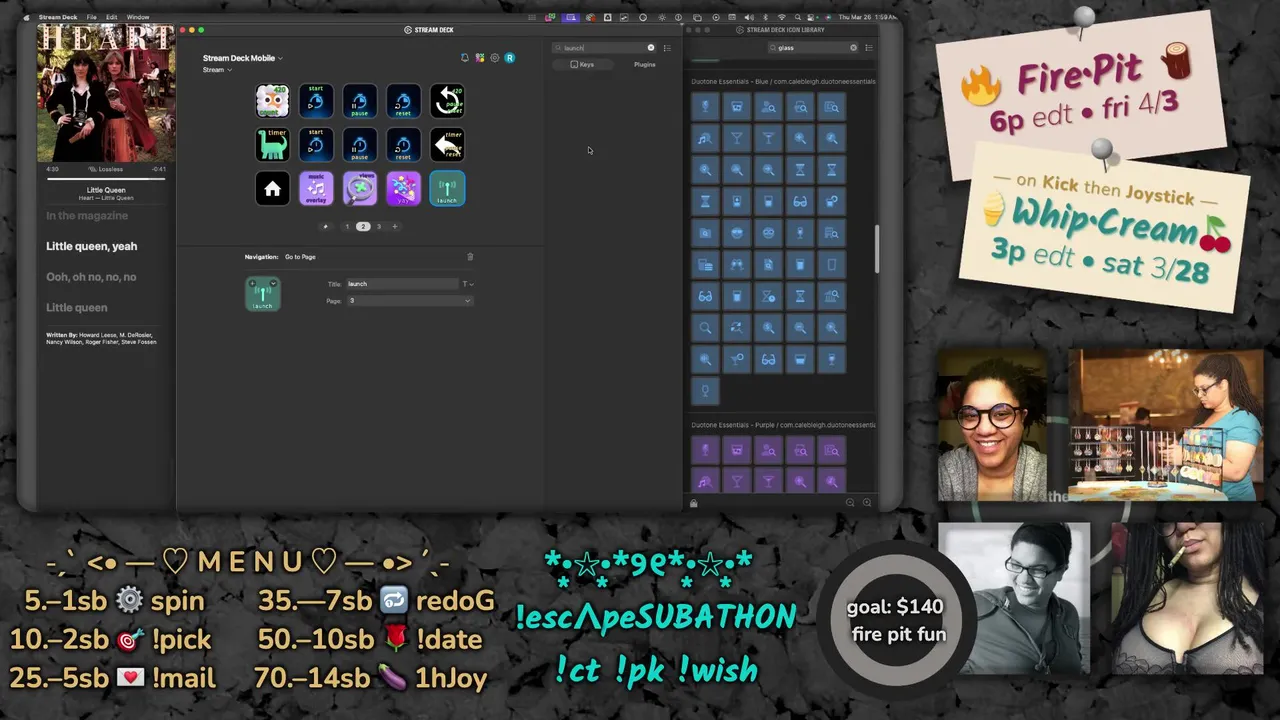The height and width of the screenshot is (720, 1280).
Task: Switch to the Plugins tab
Action: click(x=644, y=65)
